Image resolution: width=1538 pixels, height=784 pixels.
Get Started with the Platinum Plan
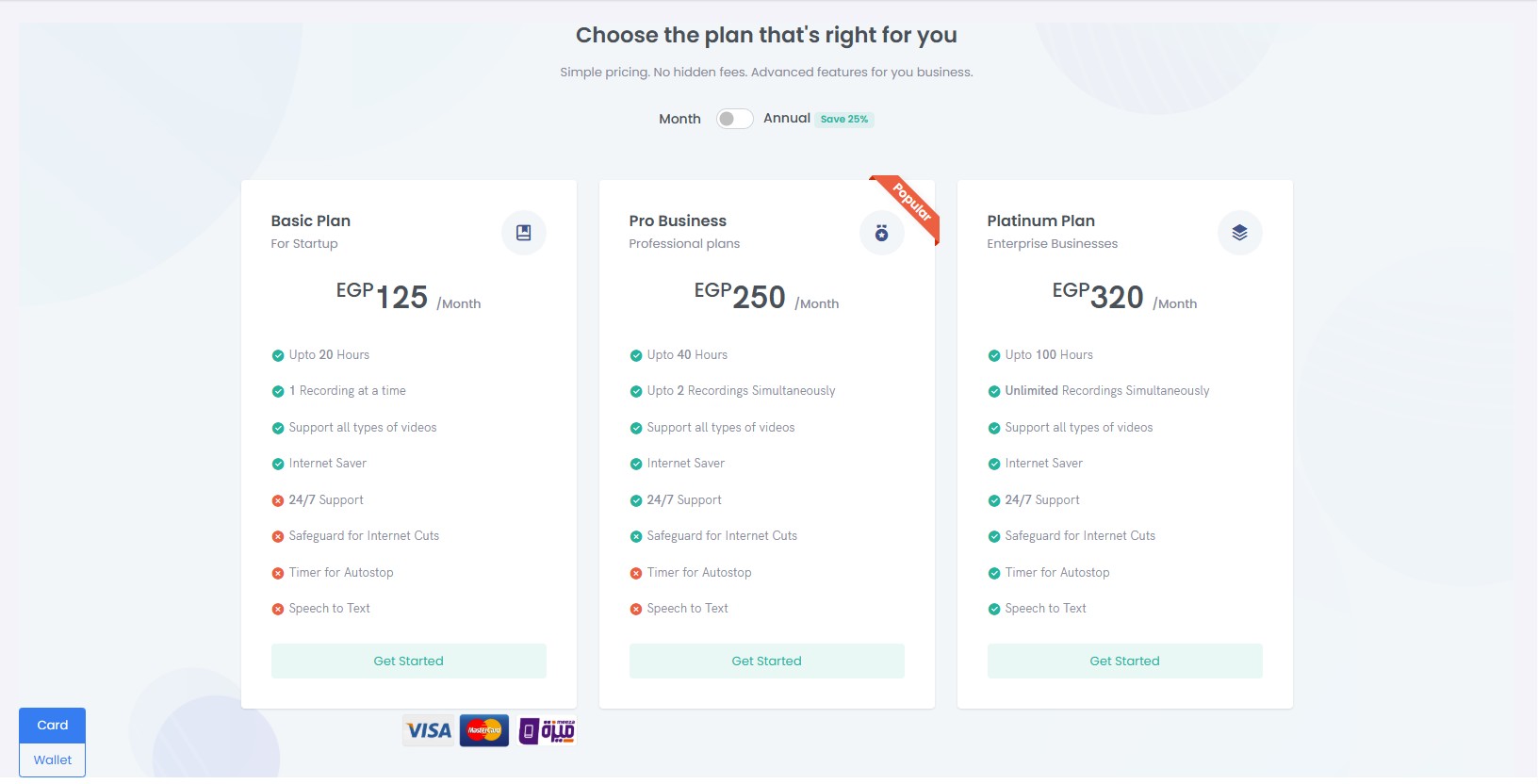[1124, 661]
